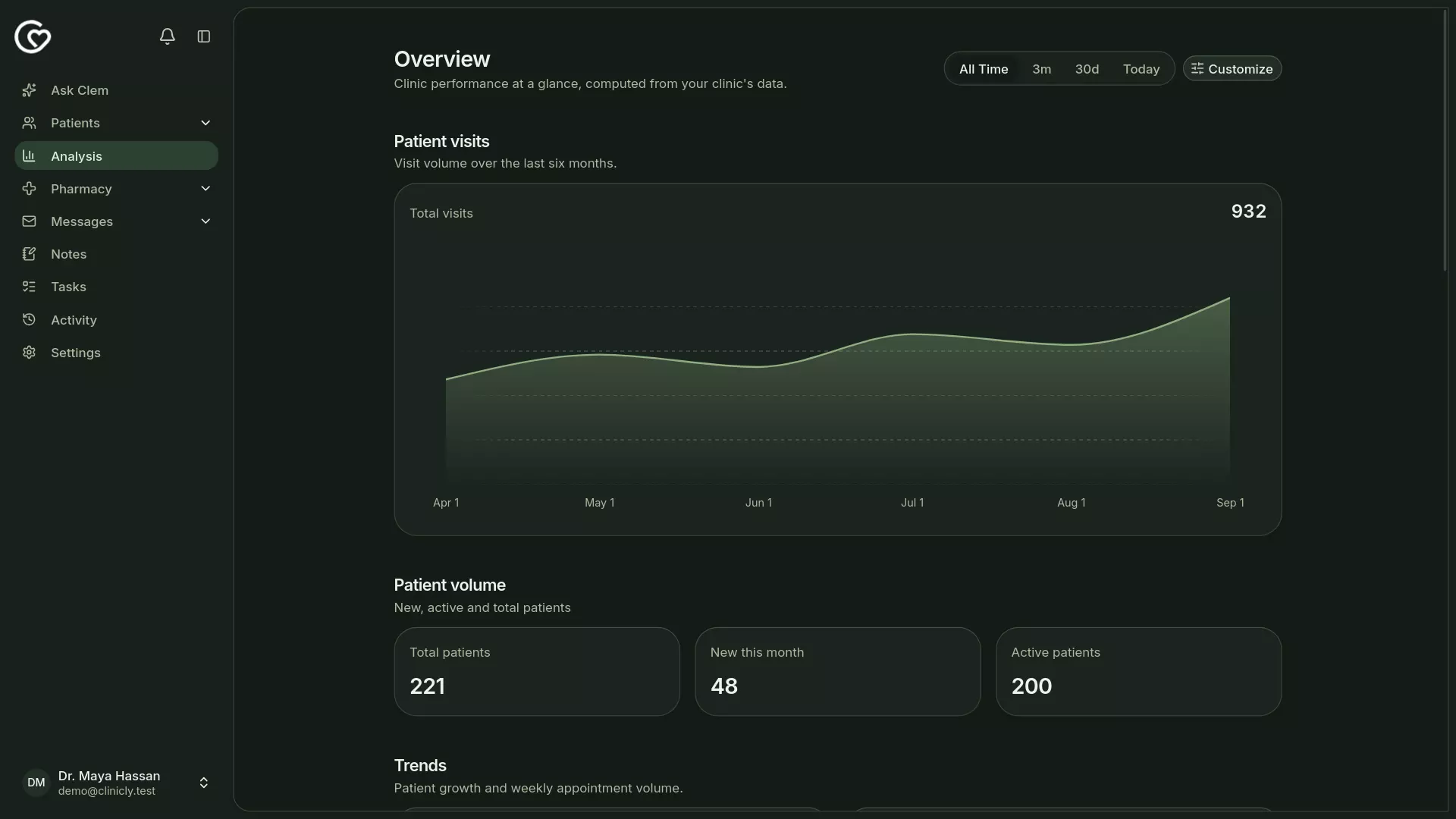Expand the Messages submenu chevron
This screenshot has width=1456, height=819.
tap(206, 221)
